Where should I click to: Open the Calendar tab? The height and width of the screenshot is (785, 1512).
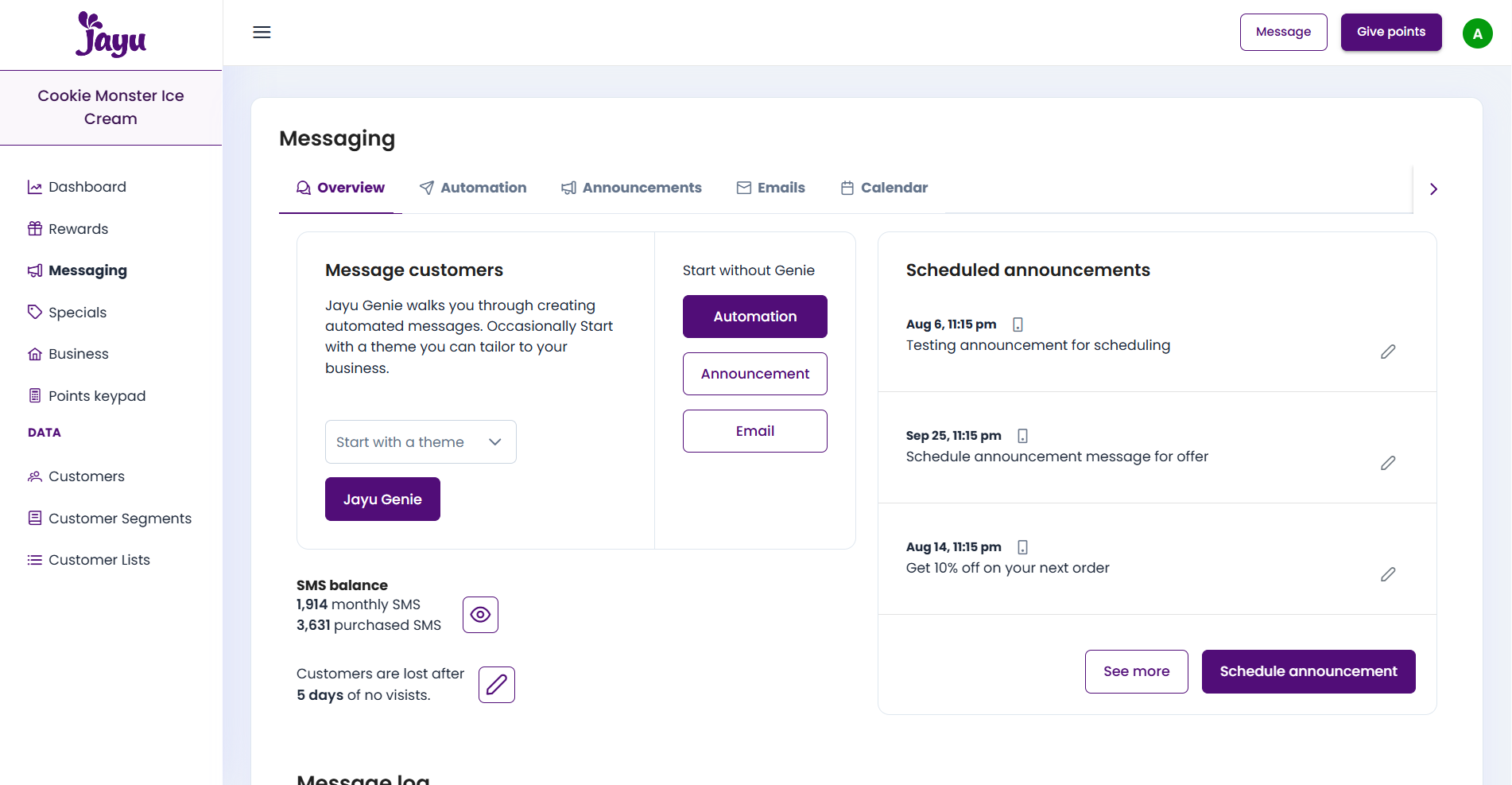[x=884, y=188]
